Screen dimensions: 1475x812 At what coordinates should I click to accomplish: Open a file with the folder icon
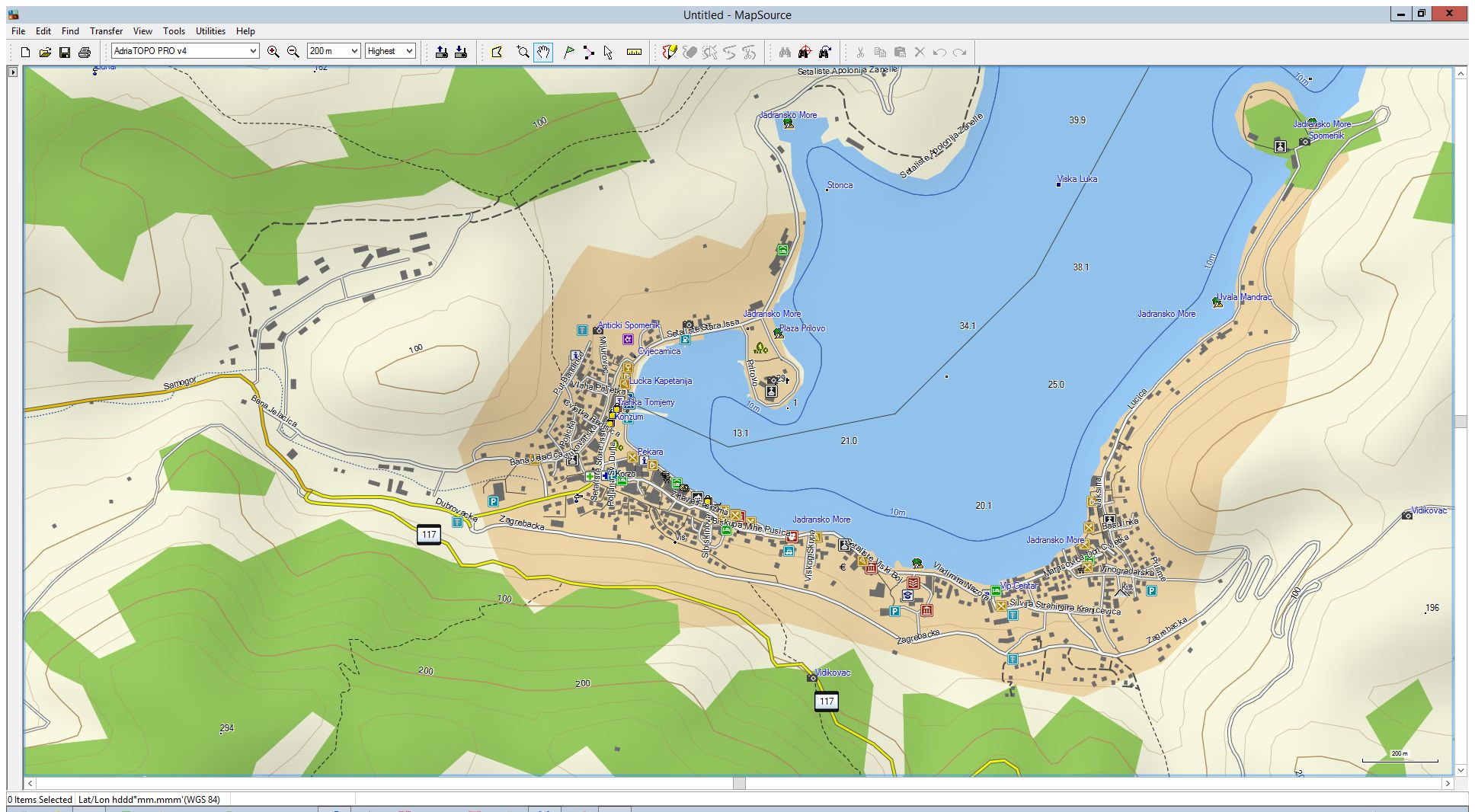point(45,52)
